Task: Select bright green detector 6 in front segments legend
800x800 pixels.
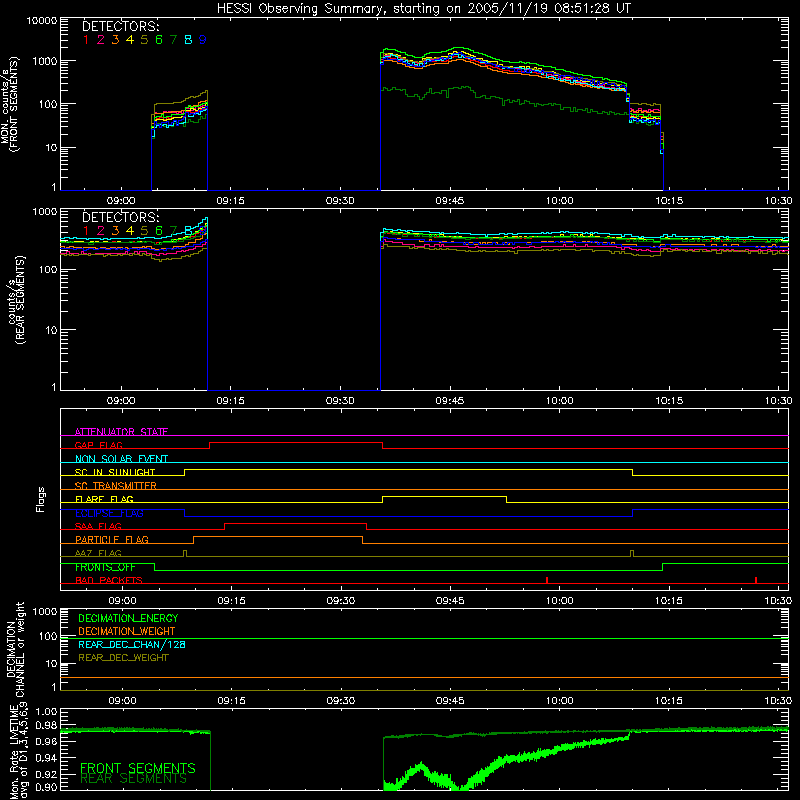Action: pyautogui.click(x=159, y=40)
